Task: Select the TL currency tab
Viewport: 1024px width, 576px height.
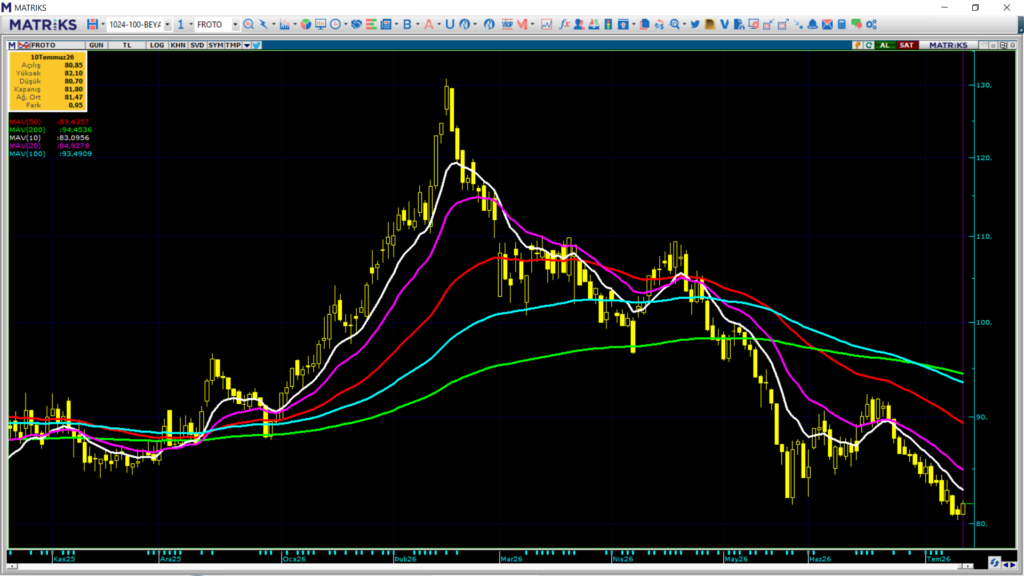Action: tap(127, 45)
